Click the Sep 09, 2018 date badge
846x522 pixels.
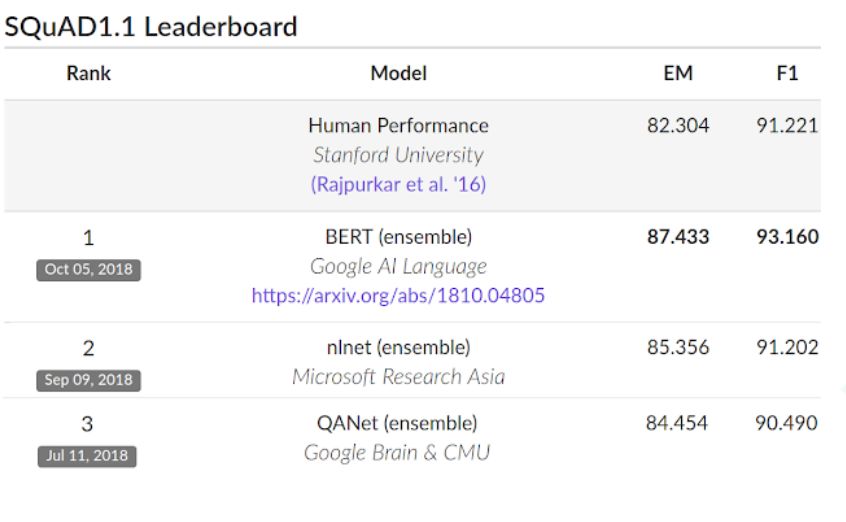click(x=88, y=380)
